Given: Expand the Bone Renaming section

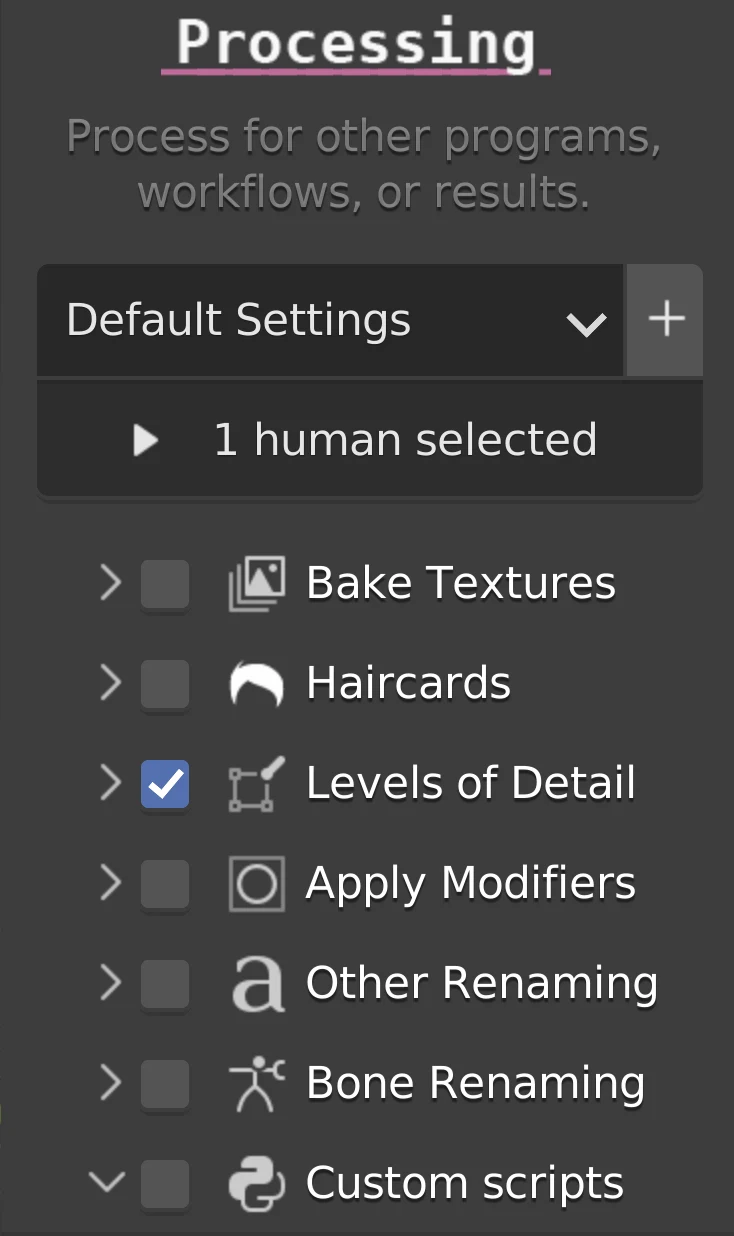Looking at the screenshot, I should coord(110,1083).
